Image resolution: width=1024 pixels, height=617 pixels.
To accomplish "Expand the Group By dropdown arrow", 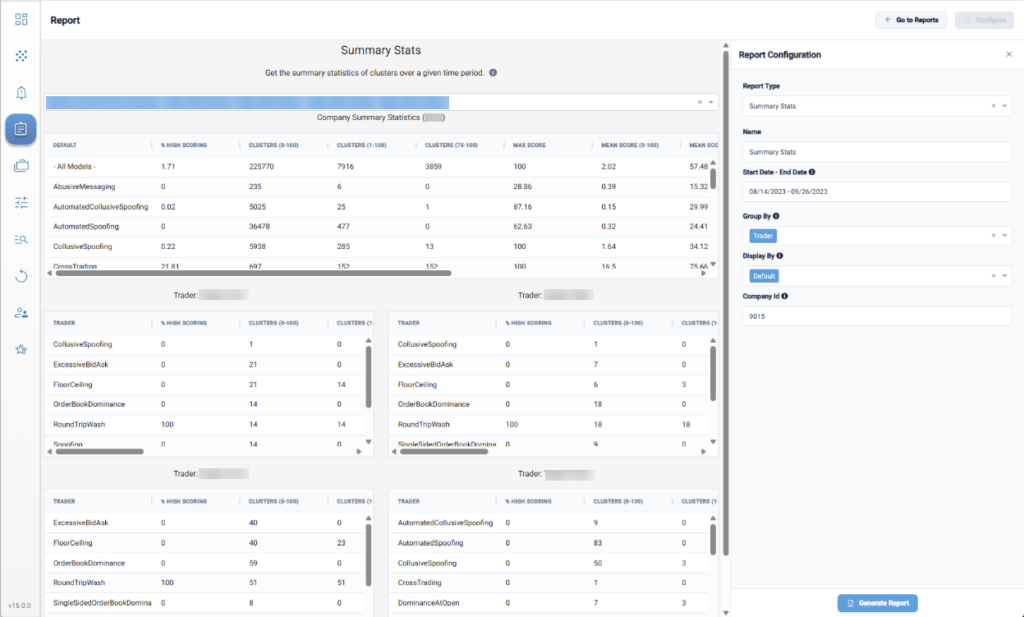I will [1004, 236].
